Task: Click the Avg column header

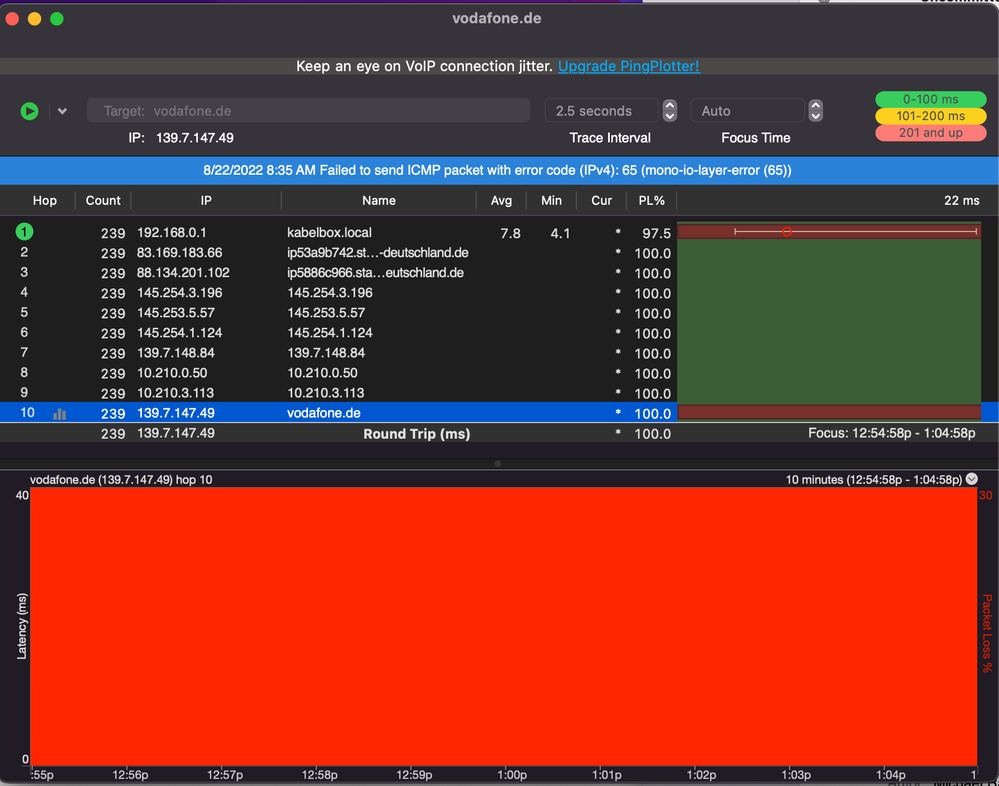Action: pyautogui.click(x=501, y=201)
